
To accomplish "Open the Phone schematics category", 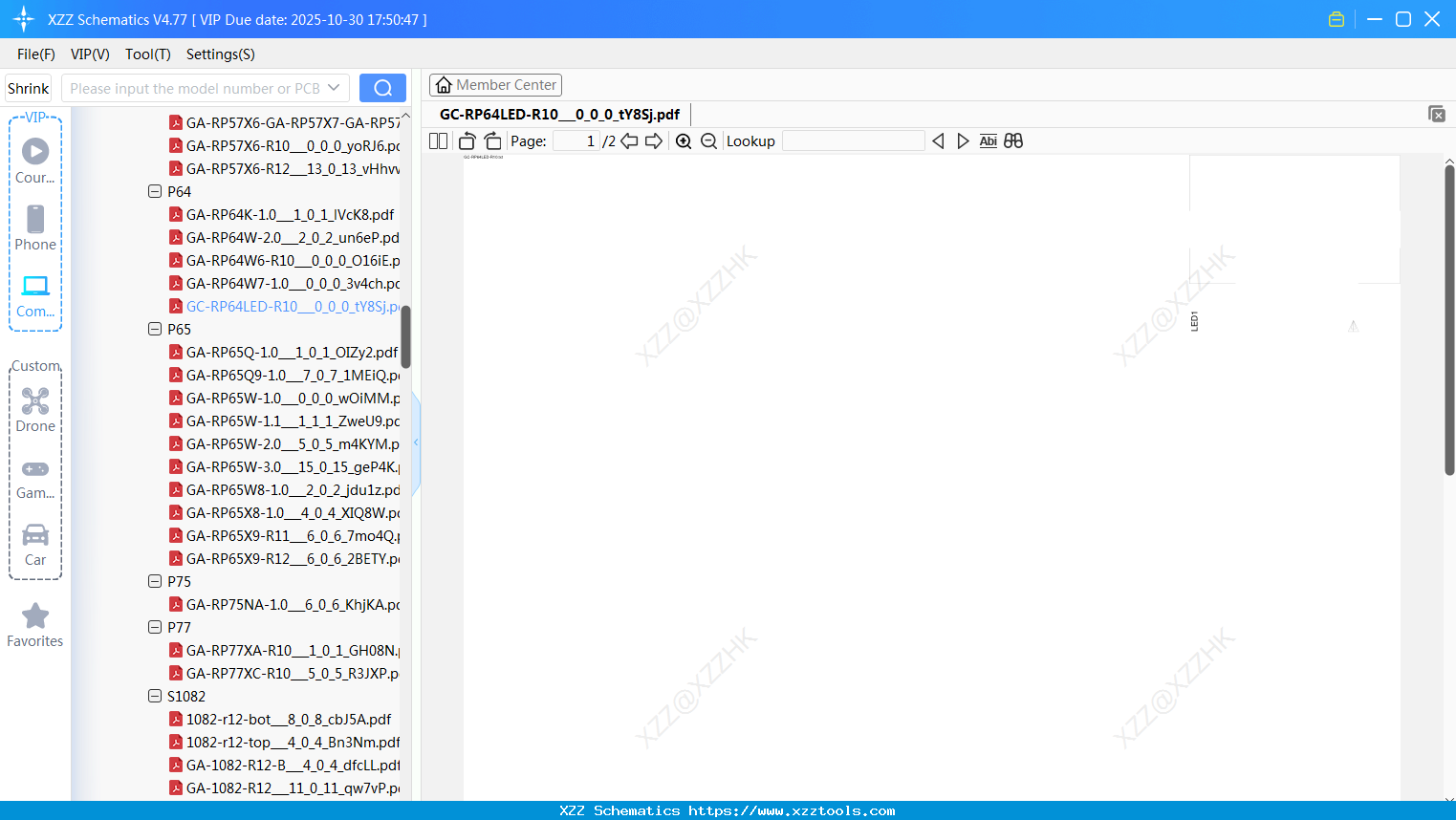I will point(35,227).
